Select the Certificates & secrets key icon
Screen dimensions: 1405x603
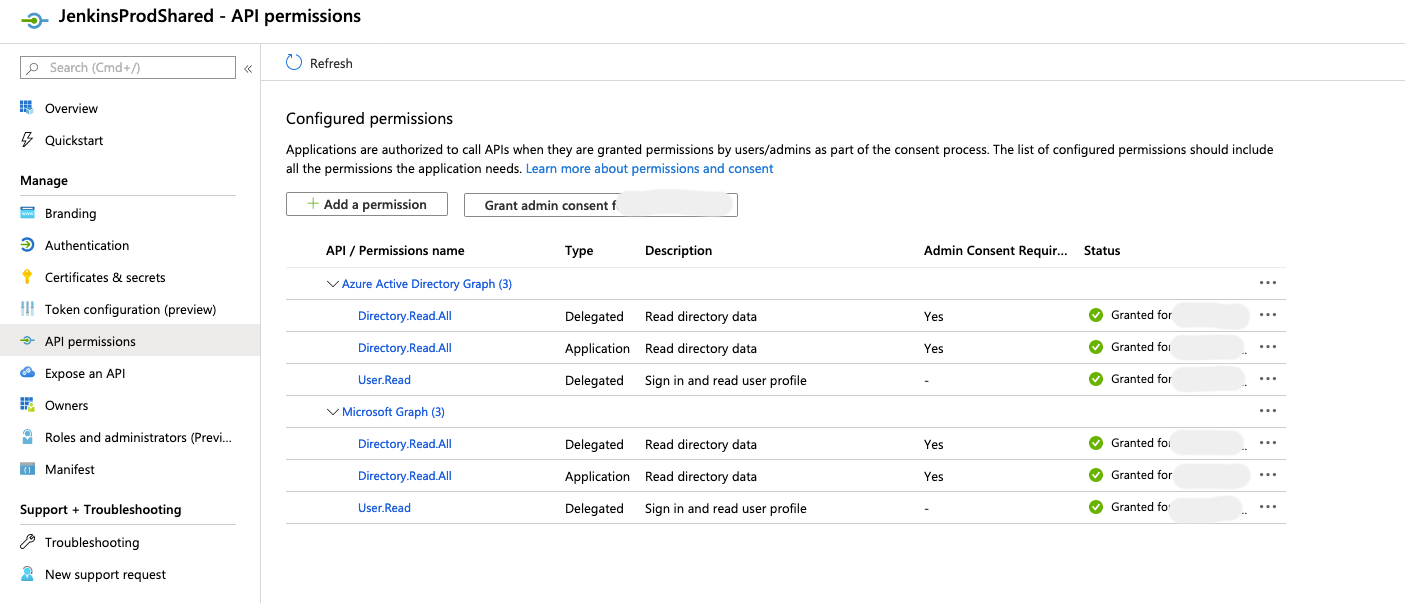[25, 277]
